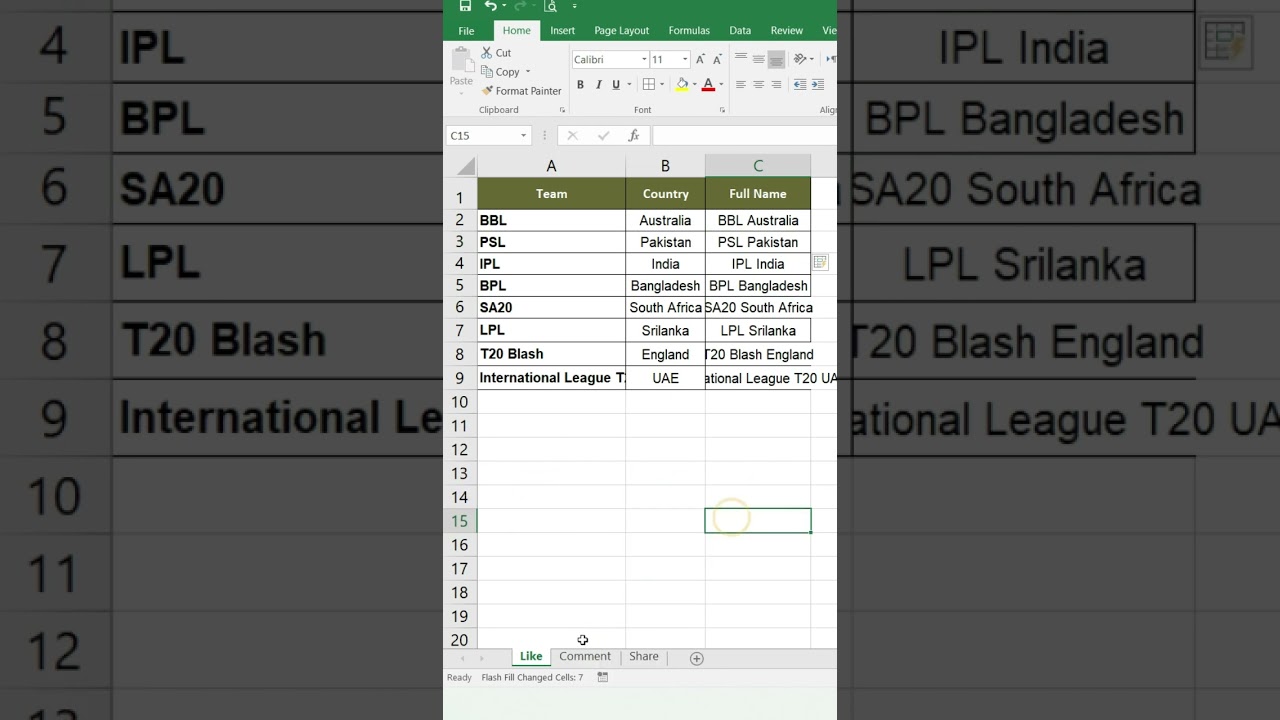Switch to the Comment sheet tab
The height and width of the screenshot is (720, 1280).
click(585, 657)
